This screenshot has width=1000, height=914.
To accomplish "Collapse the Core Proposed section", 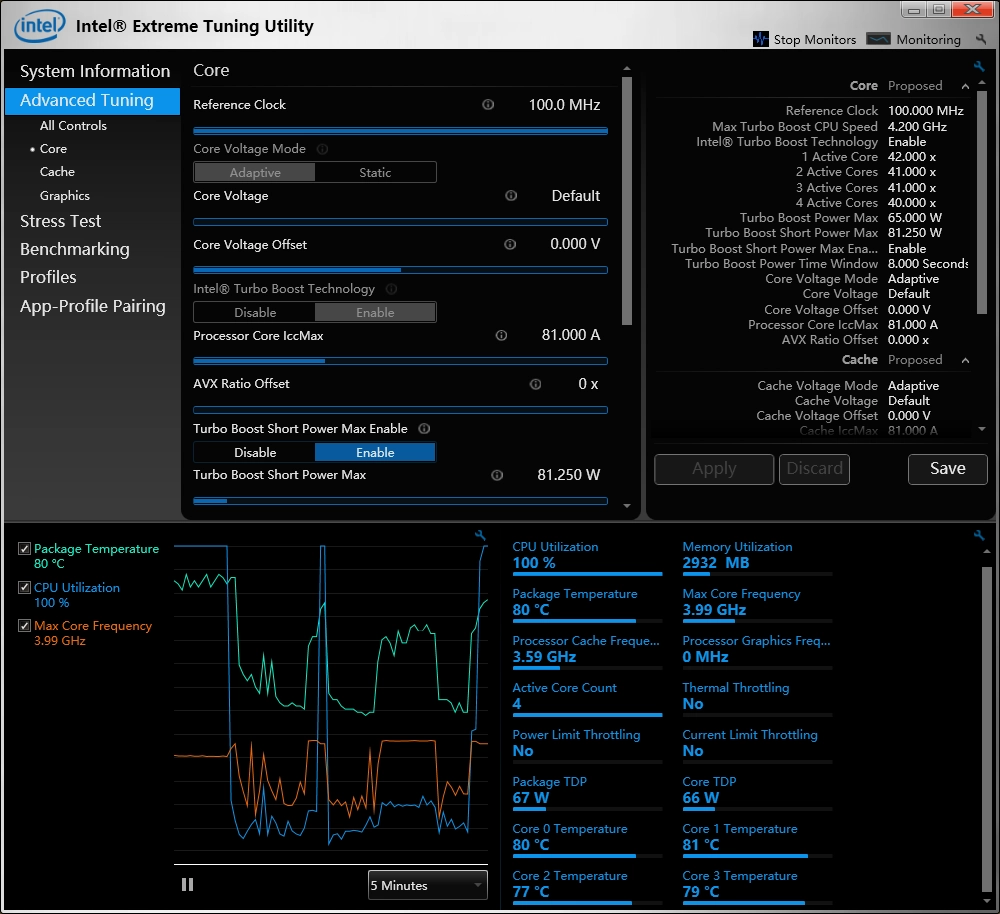I will [965, 86].
